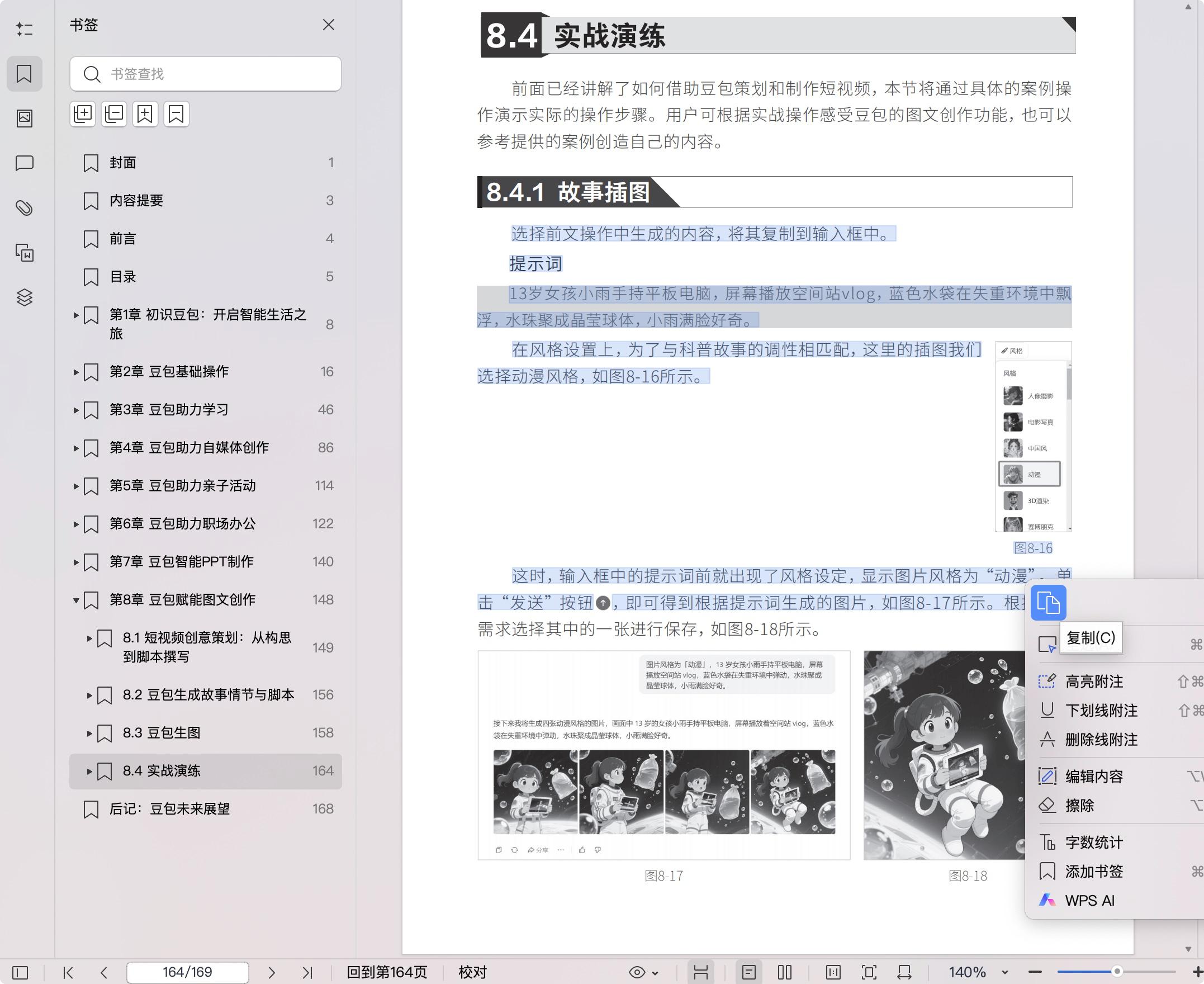Expand 第2章 豆包基础操作 bookmark

coord(76,372)
